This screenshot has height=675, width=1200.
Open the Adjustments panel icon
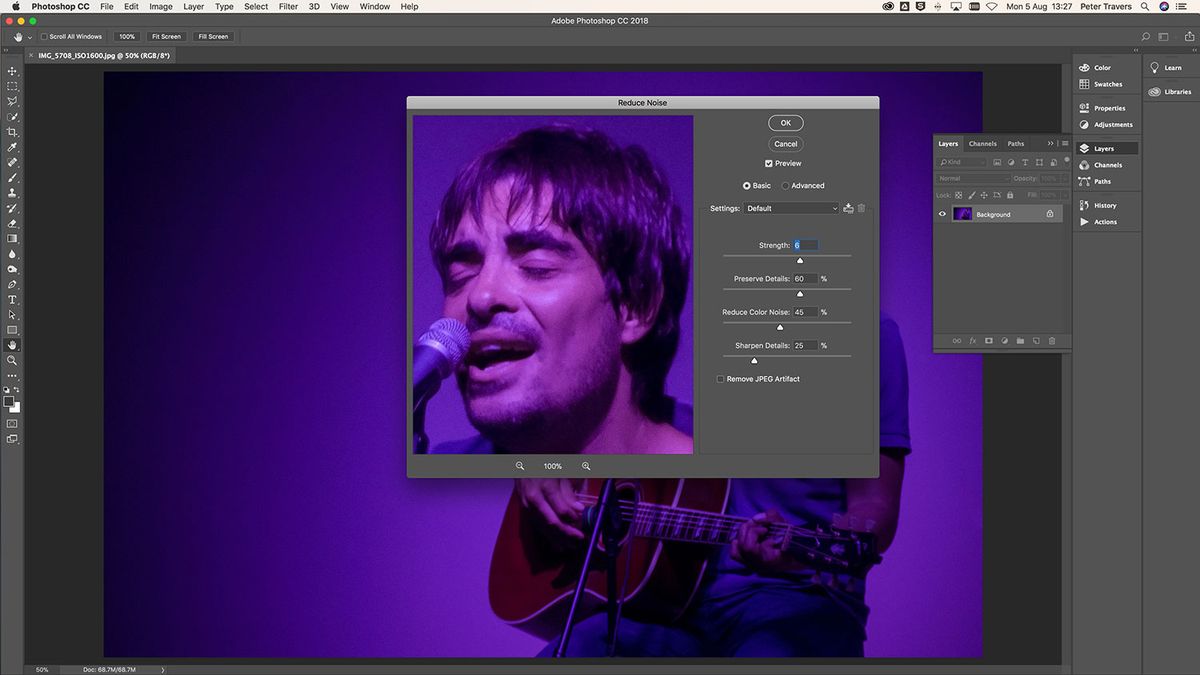(x=1085, y=125)
